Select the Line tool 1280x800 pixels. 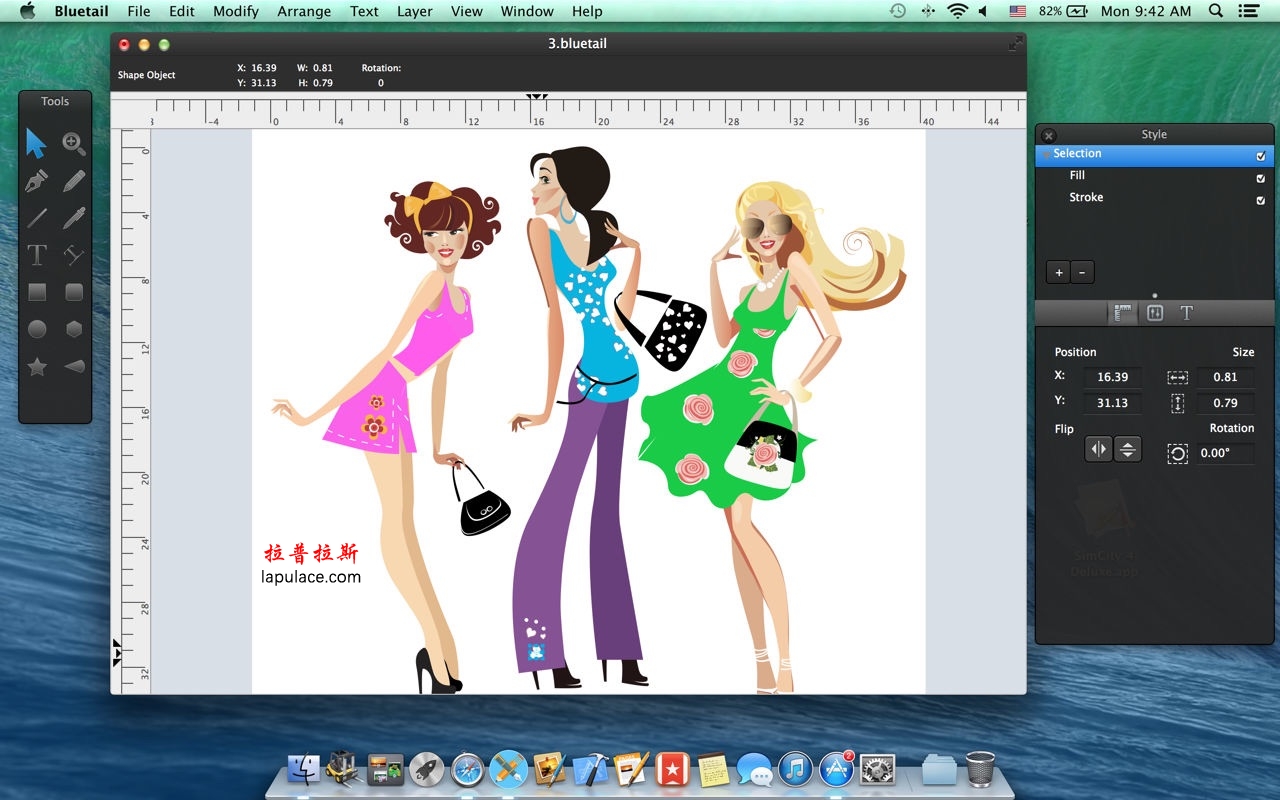tap(36, 218)
